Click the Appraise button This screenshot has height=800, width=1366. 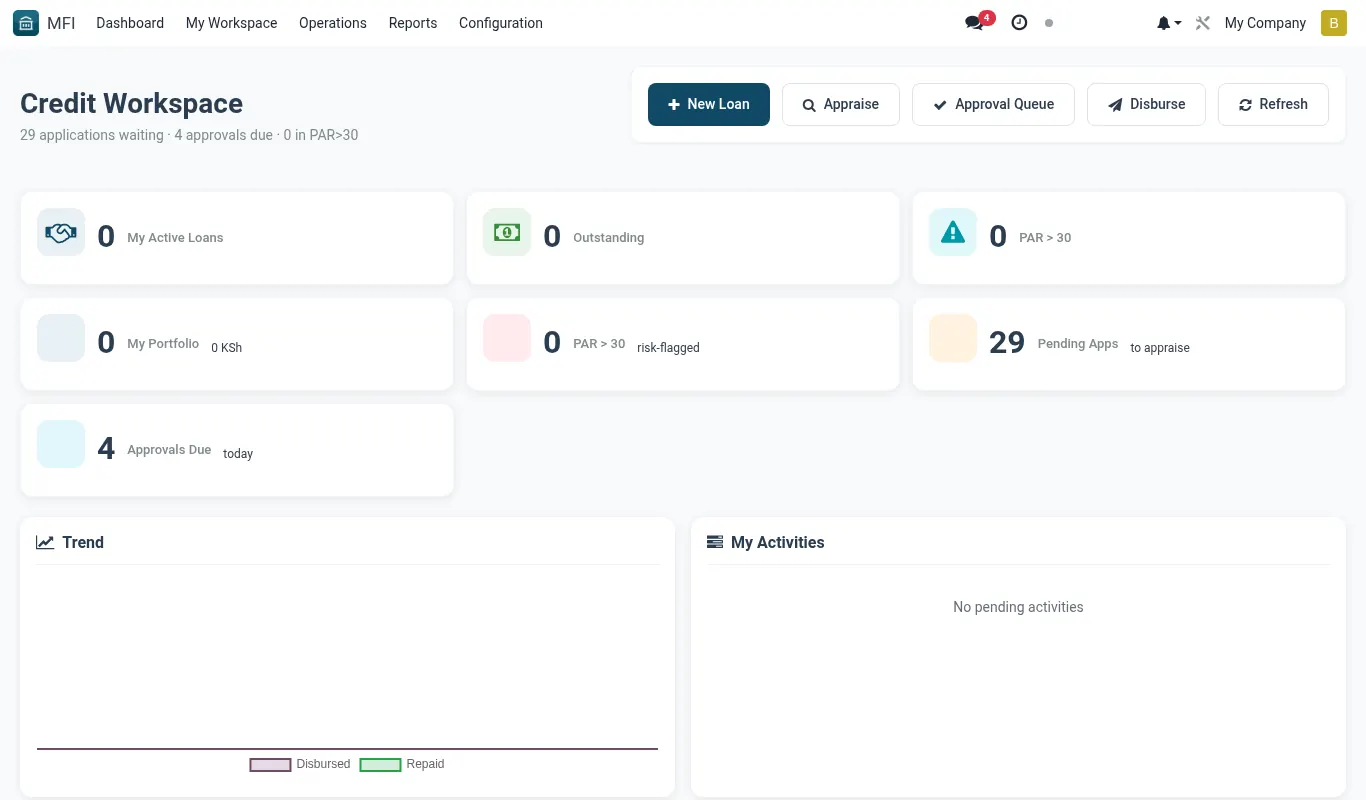[841, 104]
